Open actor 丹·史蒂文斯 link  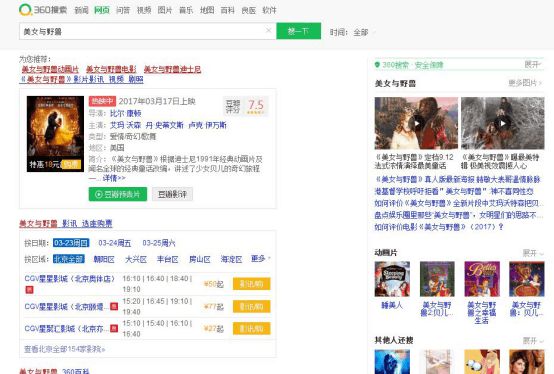[x=165, y=125]
